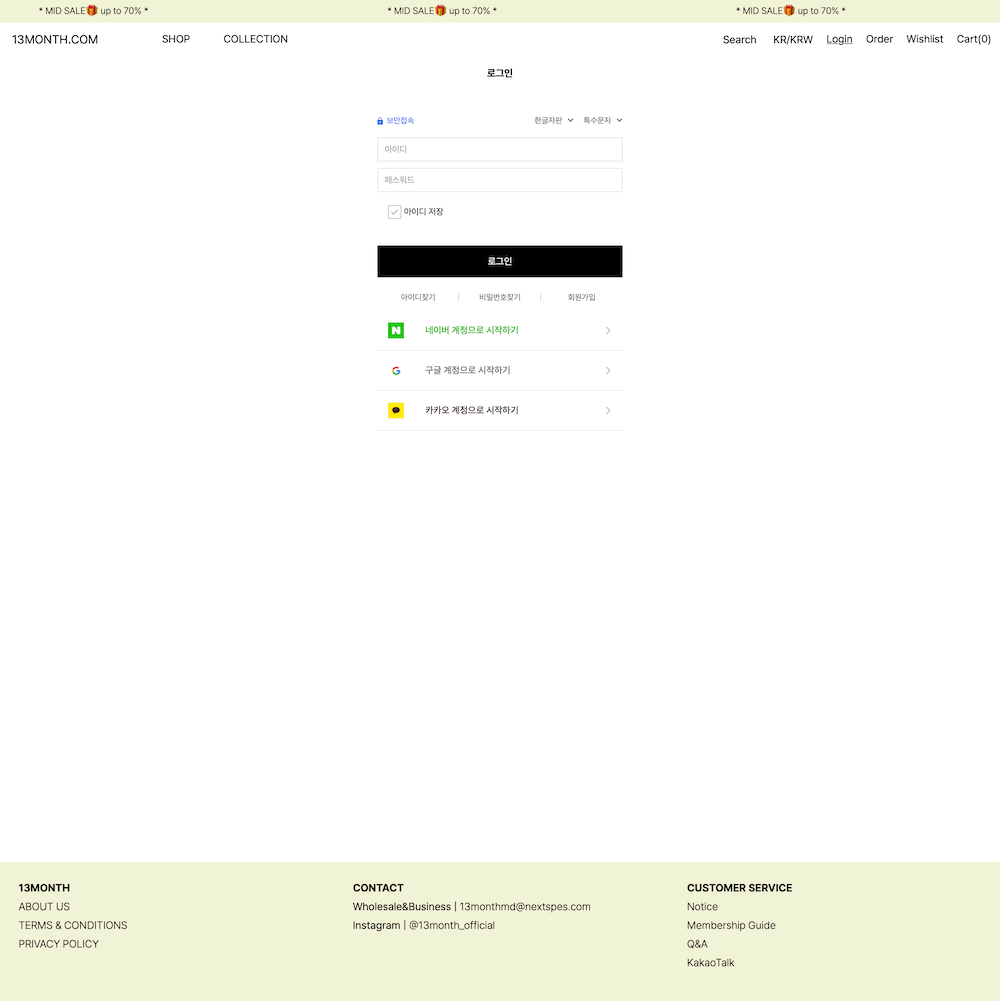Click the KakaoTalk yellow speech bubble icon
This screenshot has width=1000, height=1001.
396,410
